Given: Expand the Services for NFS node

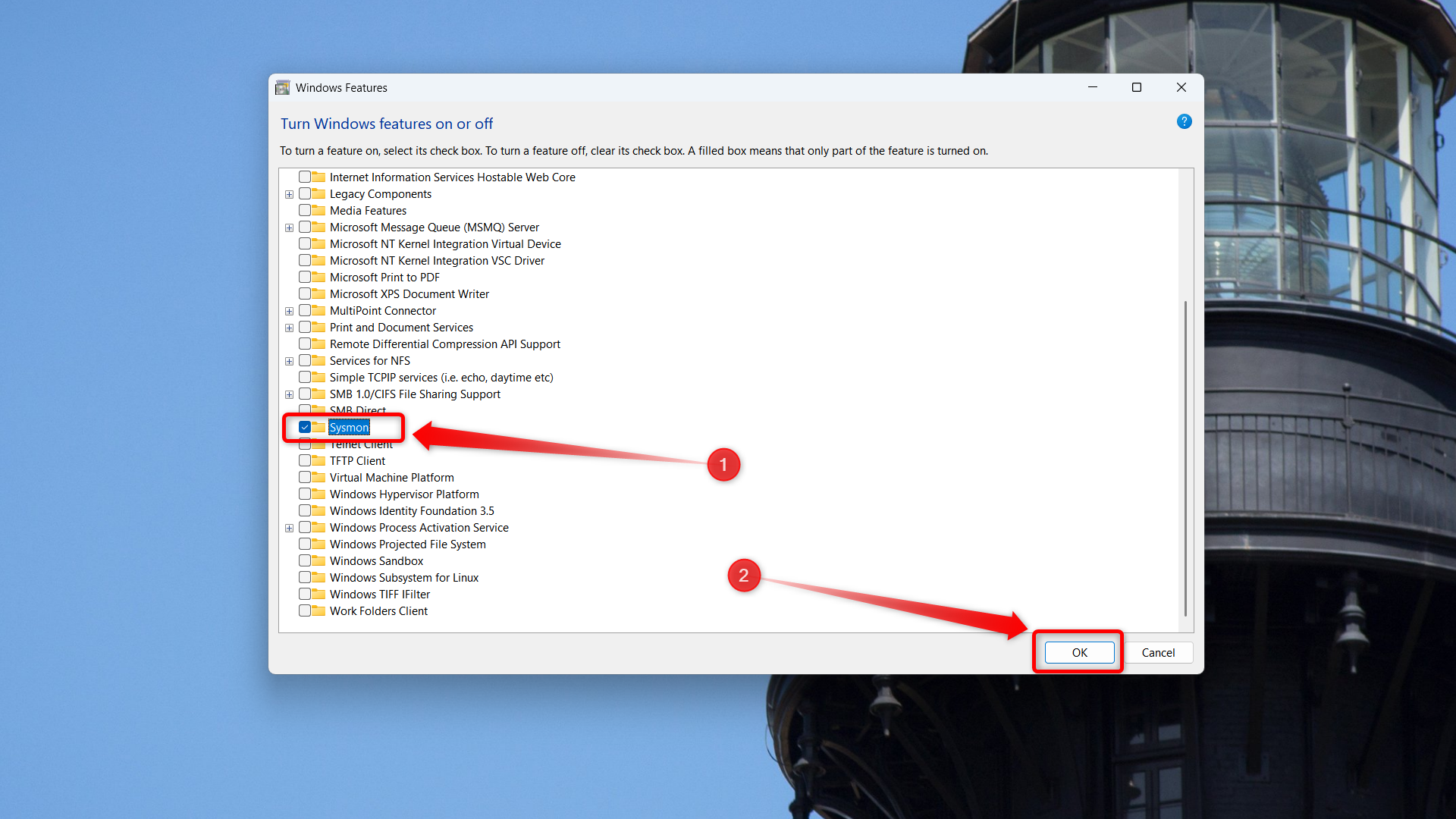Looking at the screenshot, I should (289, 361).
